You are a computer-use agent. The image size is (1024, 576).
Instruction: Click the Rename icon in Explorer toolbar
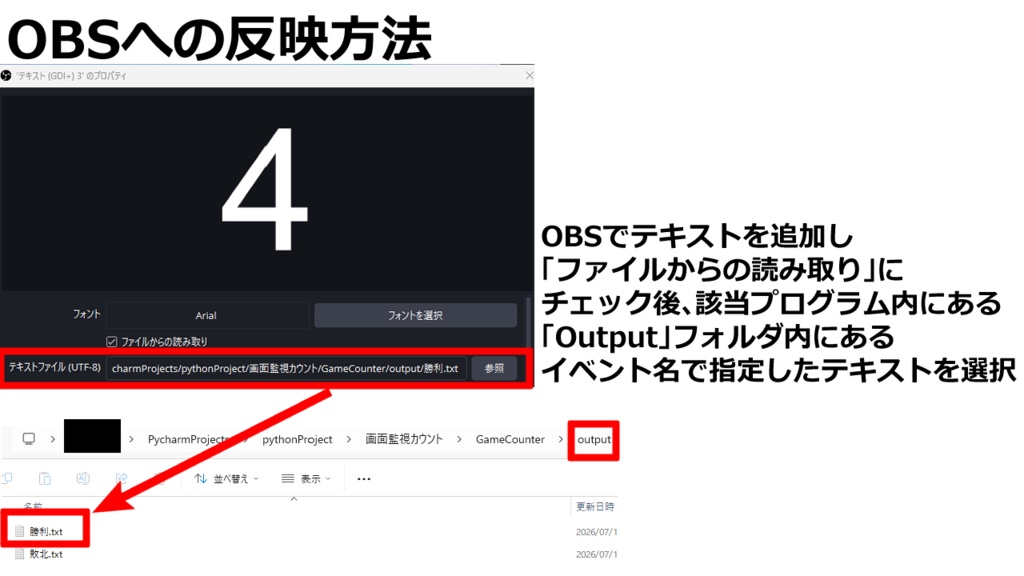pos(83,479)
